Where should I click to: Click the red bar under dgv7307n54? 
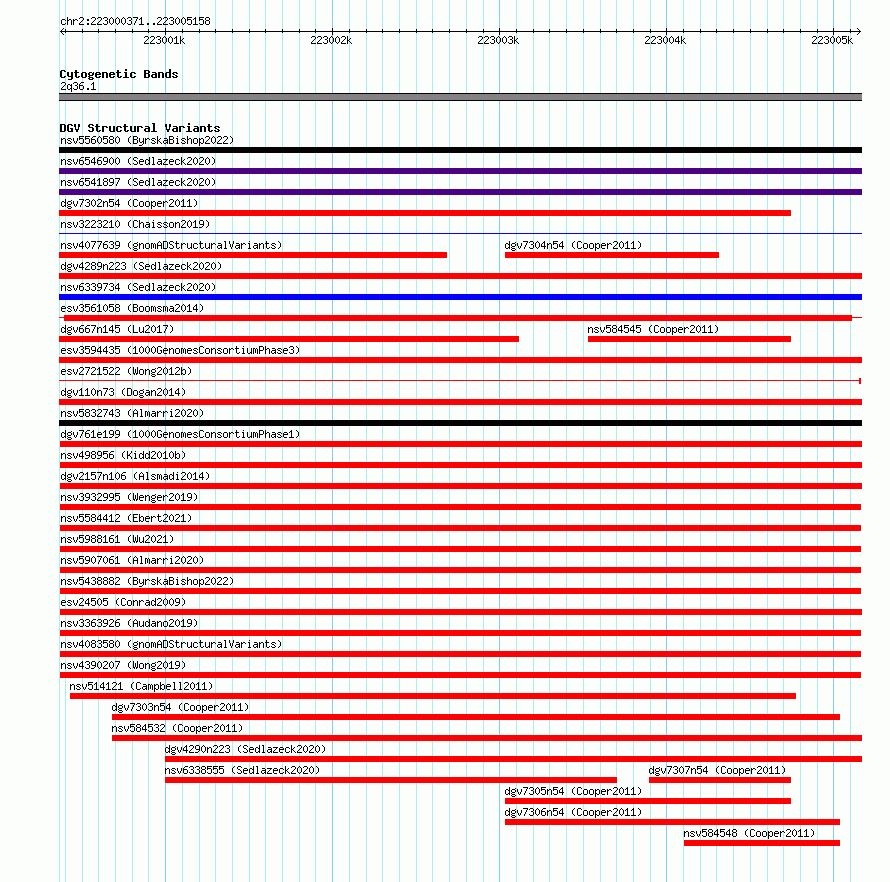click(720, 780)
